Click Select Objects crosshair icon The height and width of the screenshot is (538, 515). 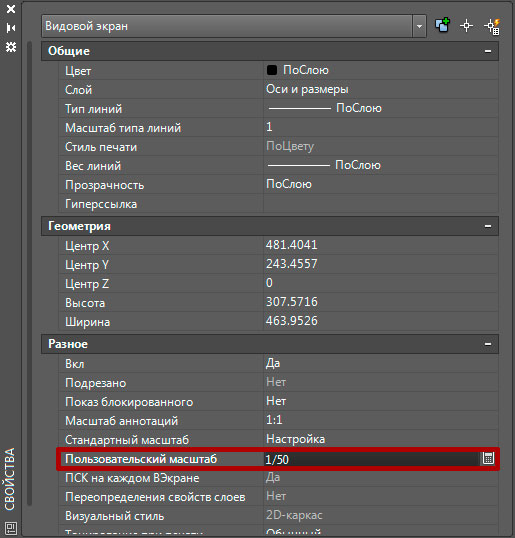(466, 26)
